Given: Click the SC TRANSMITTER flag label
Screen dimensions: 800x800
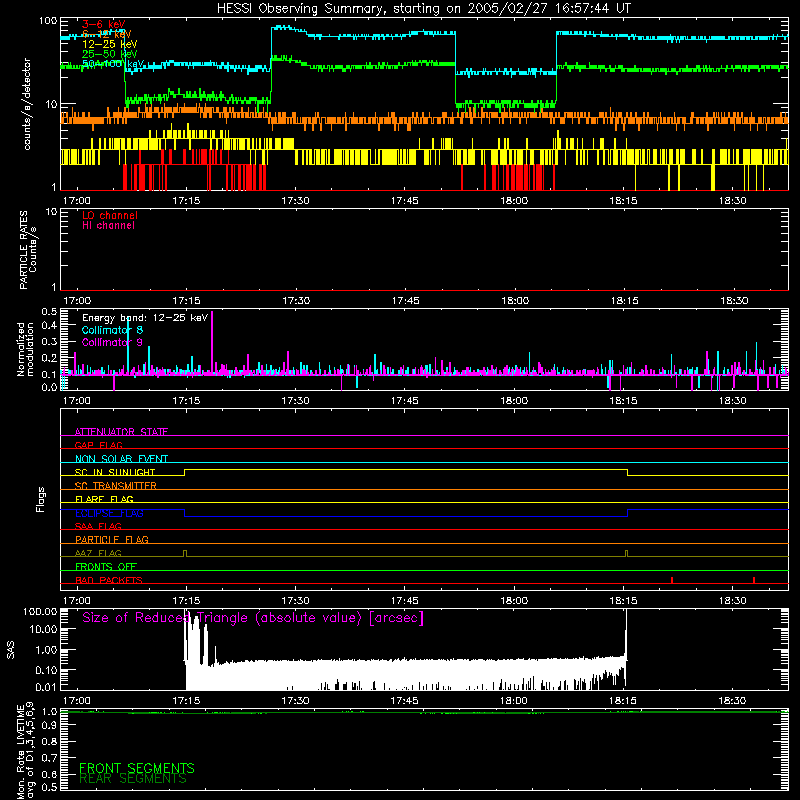Looking at the screenshot, I should [x=116, y=485].
